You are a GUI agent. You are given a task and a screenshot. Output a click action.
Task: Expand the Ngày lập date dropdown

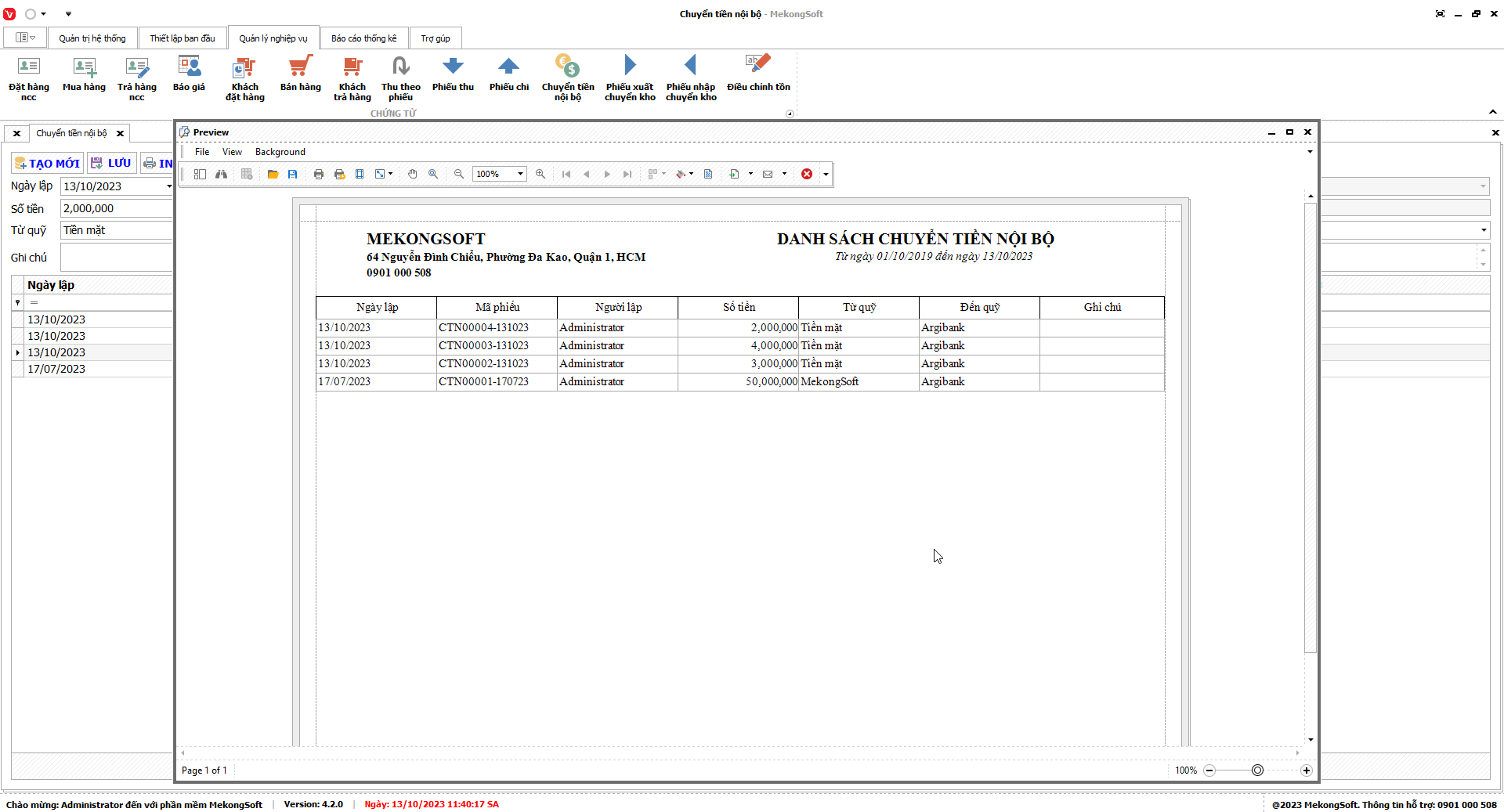pyautogui.click(x=168, y=186)
